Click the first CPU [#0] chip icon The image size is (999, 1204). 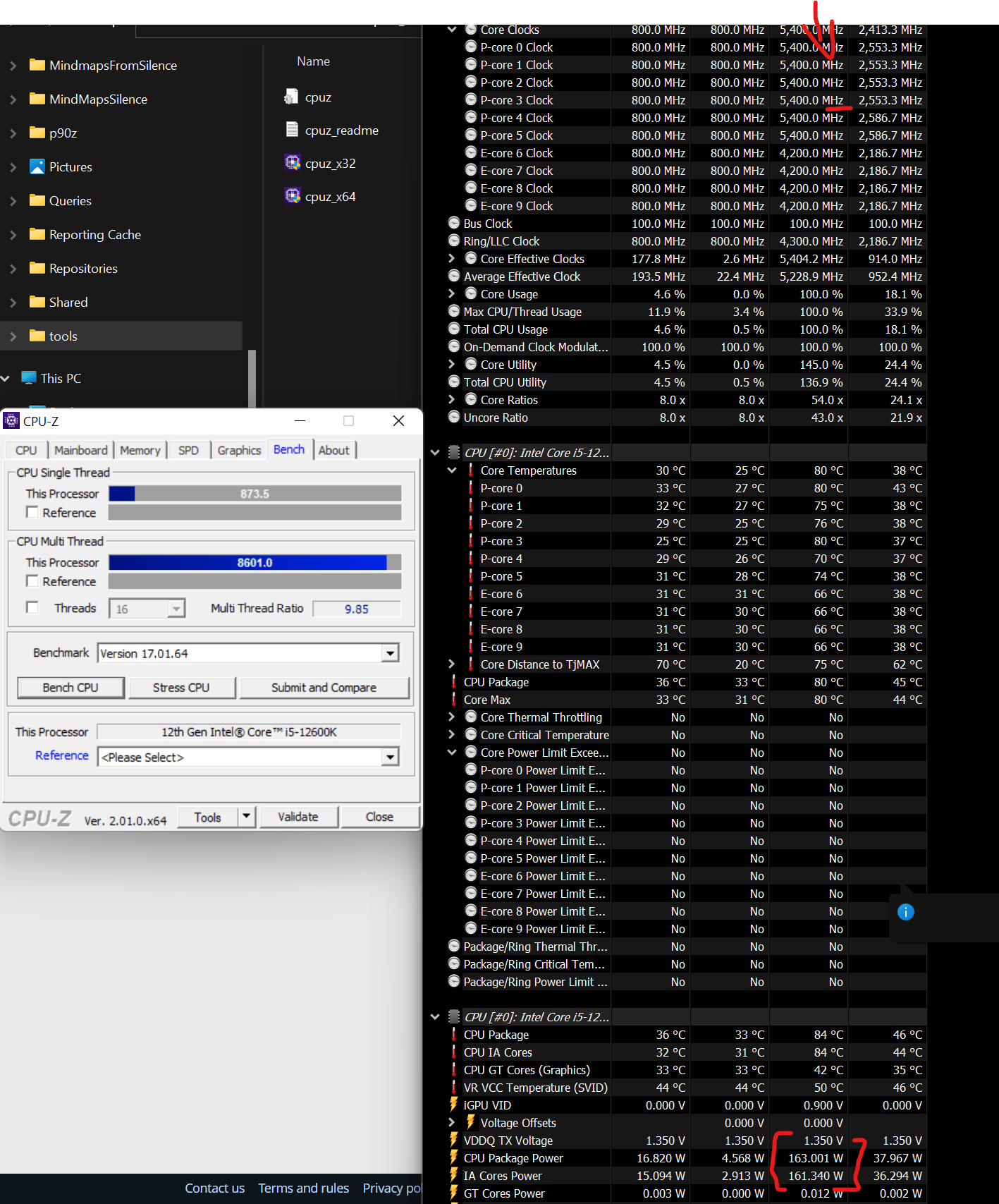click(x=454, y=452)
